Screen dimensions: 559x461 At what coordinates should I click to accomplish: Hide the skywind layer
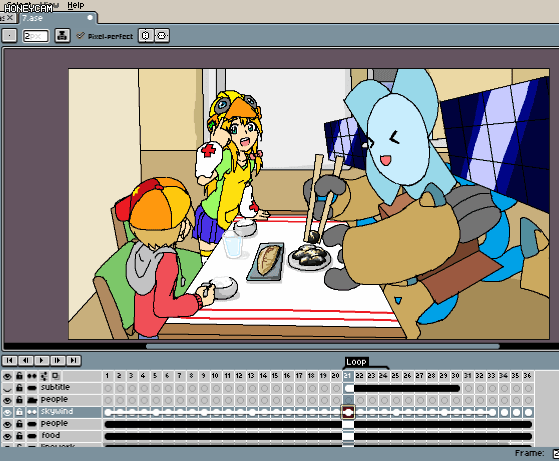[x=7, y=412]
